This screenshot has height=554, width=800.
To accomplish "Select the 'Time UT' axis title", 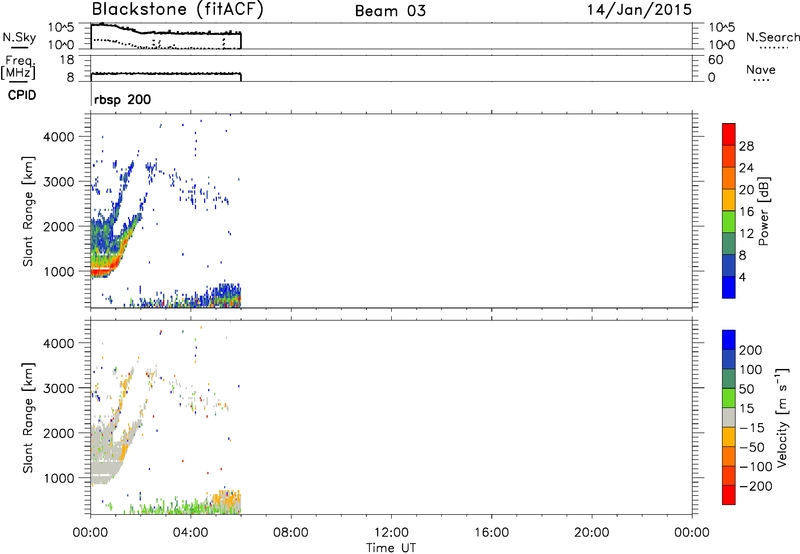I will [391, 548].
